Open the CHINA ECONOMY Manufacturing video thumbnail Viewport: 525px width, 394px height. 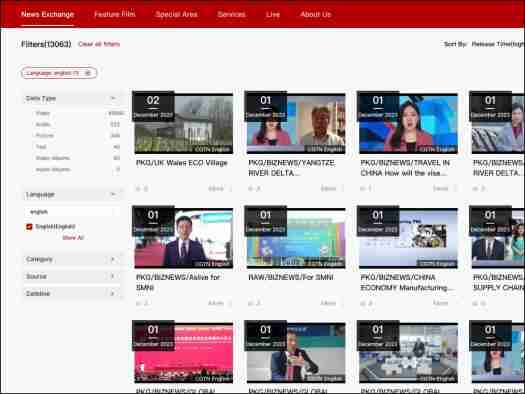(x=408, y=238)
